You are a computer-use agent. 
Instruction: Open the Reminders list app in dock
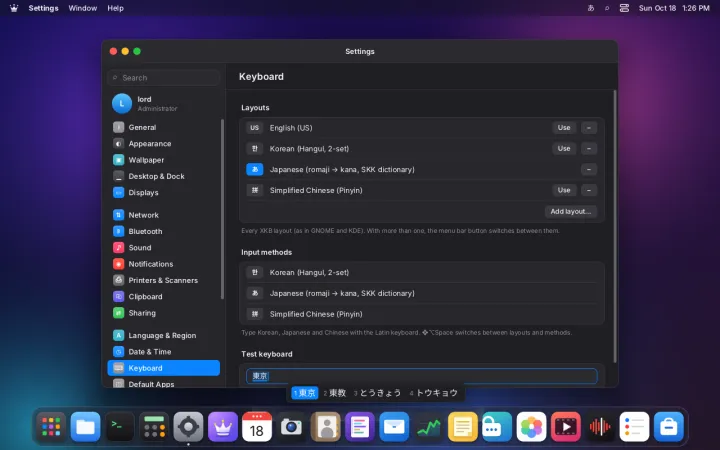point(634,427)
